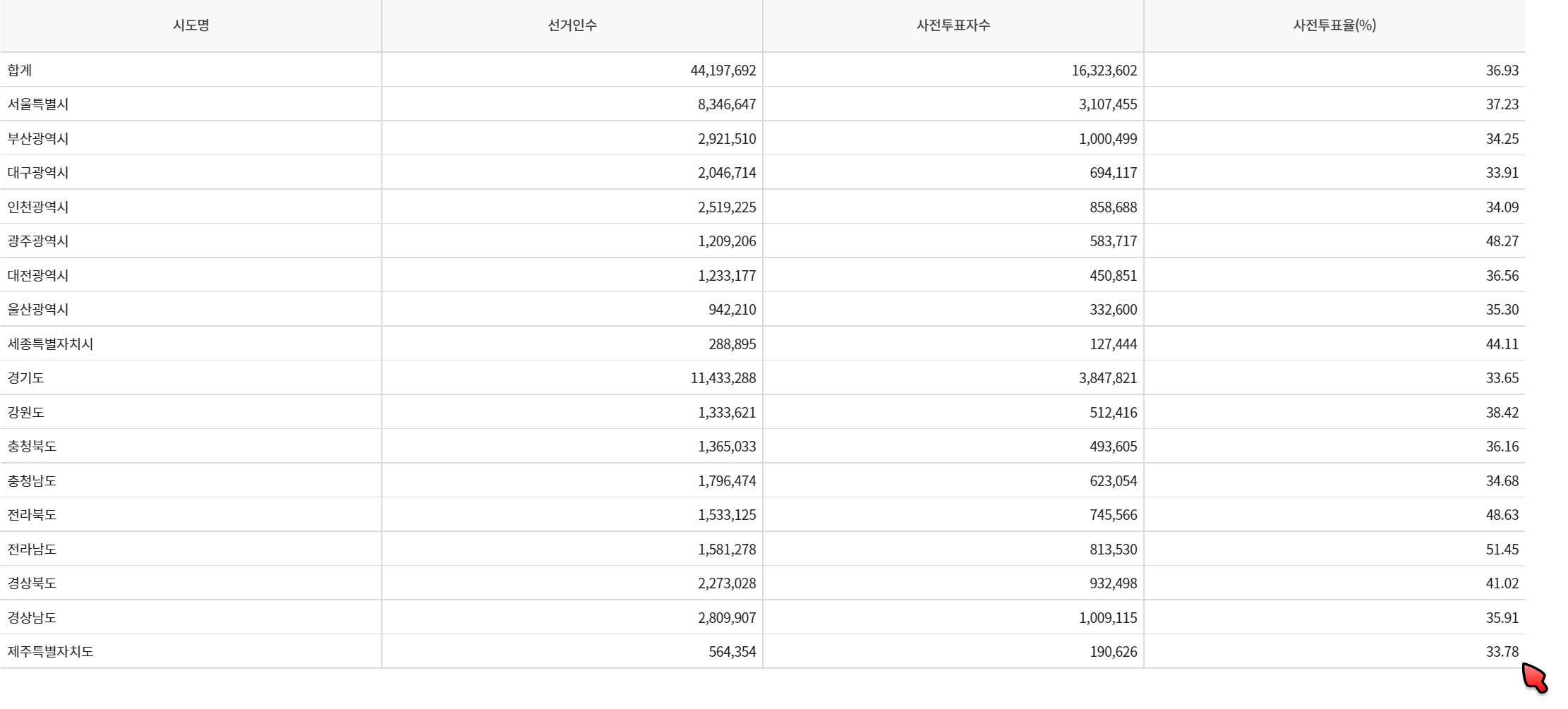This screenshot has width=1568, height=709.
Task: Click Jeonnam turnout value 51.45
Action: (x=1502, y=550)
